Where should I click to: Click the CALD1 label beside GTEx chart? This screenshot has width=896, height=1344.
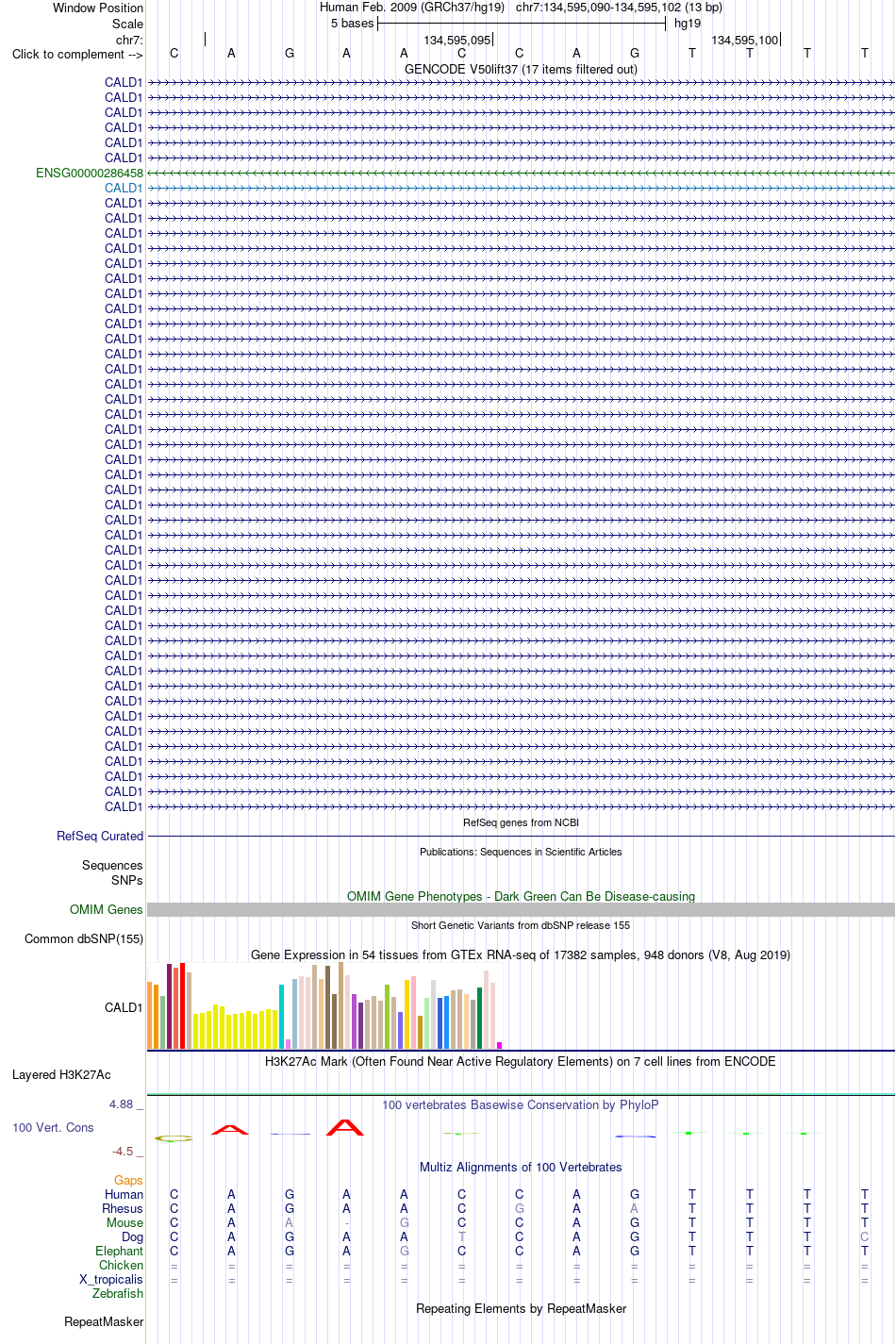pos(124,1007)
